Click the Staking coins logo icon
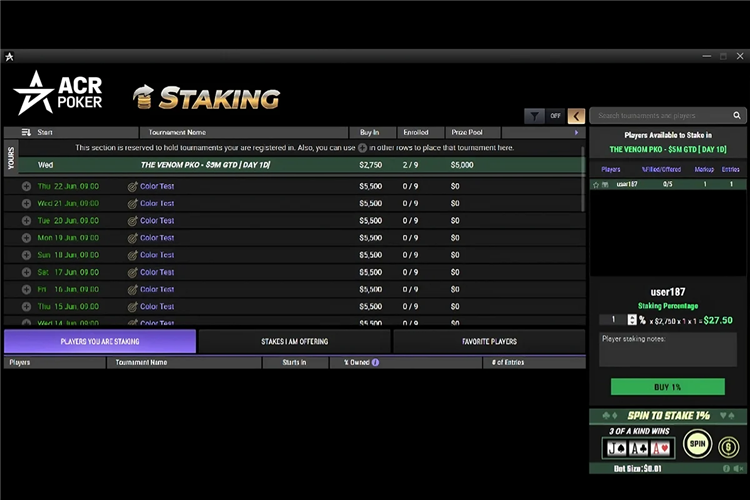This screenshot has height=500, width=750. [143, 97]
